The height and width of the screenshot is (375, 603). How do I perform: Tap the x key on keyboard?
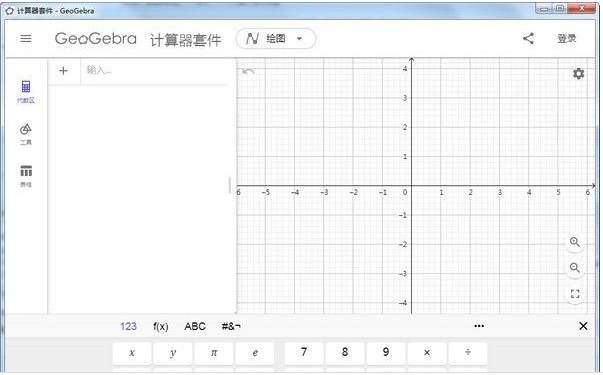coord(132,353)
